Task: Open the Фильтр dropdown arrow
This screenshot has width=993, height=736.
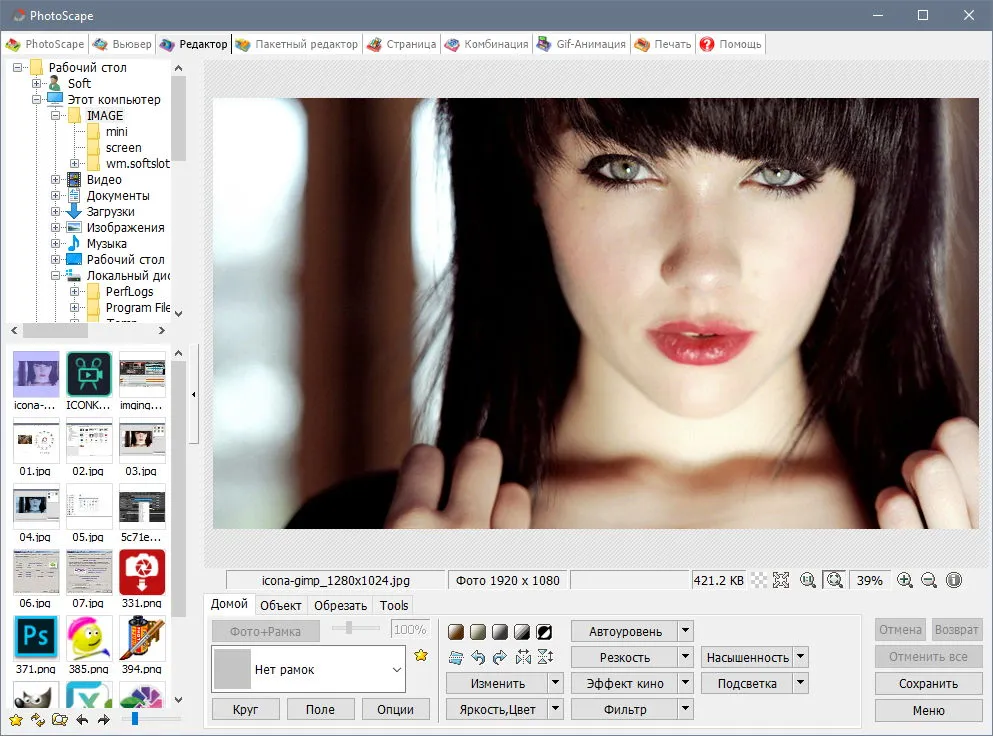Action: [686, 709]
